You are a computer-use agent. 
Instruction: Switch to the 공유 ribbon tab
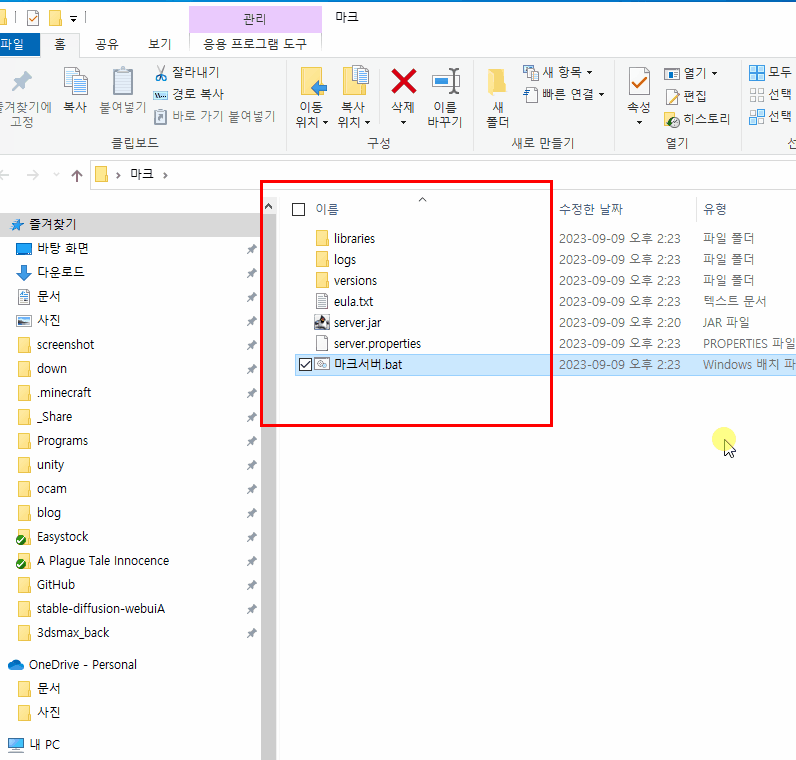click(x=107, y=45)
